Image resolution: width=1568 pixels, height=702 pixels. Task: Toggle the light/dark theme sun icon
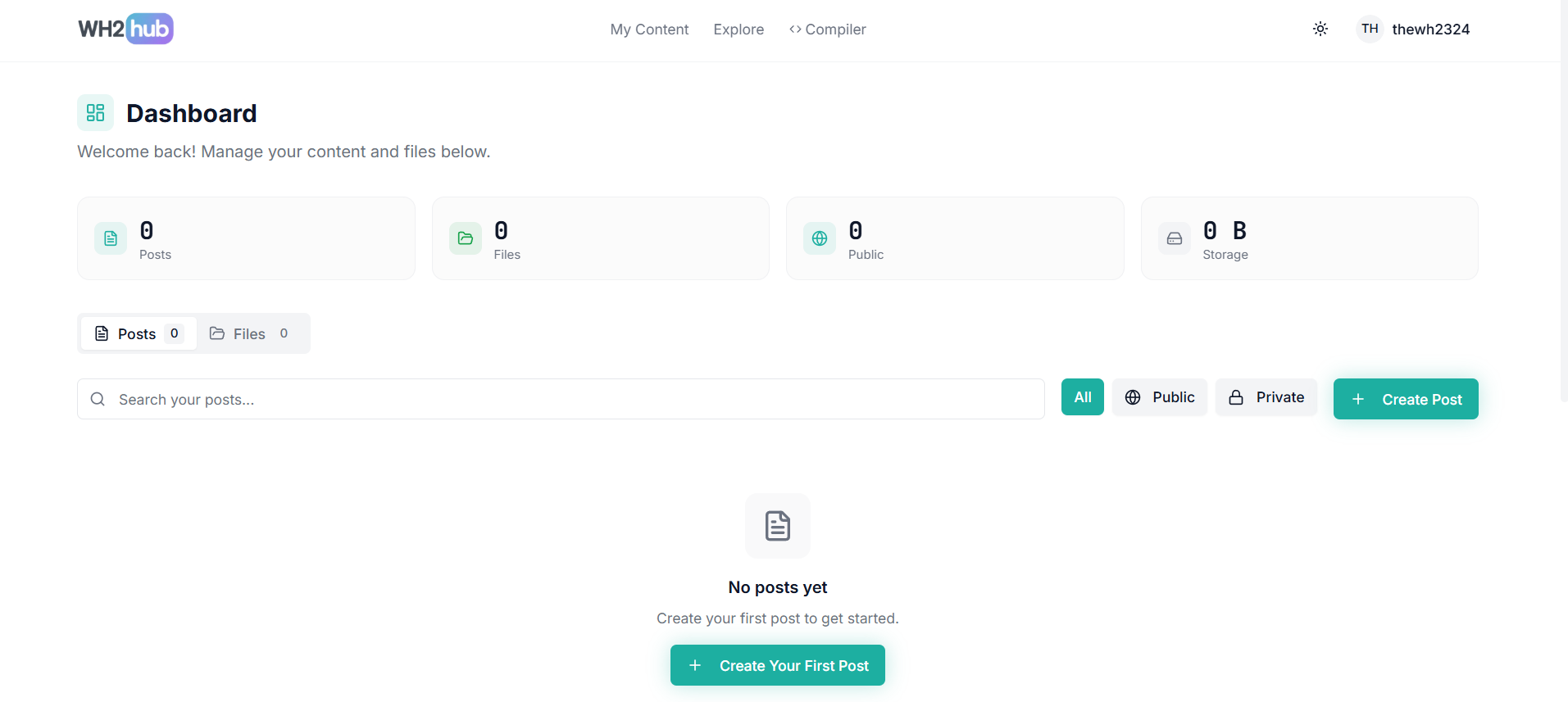1320,29
